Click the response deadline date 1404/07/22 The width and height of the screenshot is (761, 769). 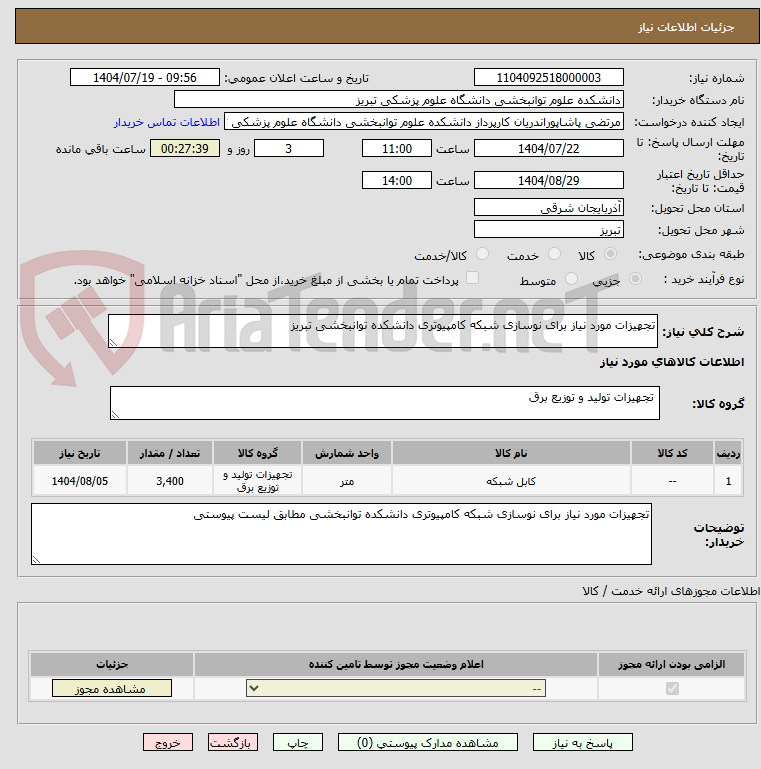pyautogui.click(x=549, y=149)
